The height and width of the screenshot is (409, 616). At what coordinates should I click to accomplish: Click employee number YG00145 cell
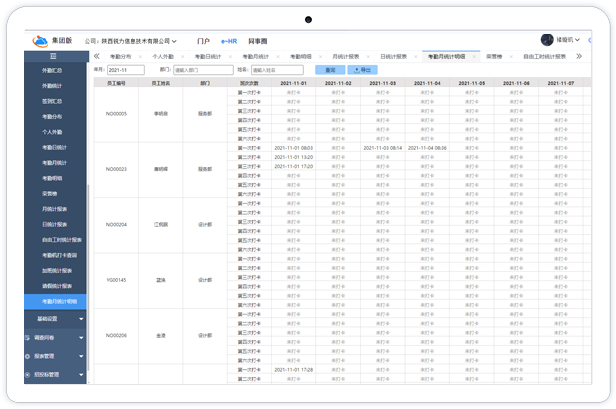click(116, 280)
